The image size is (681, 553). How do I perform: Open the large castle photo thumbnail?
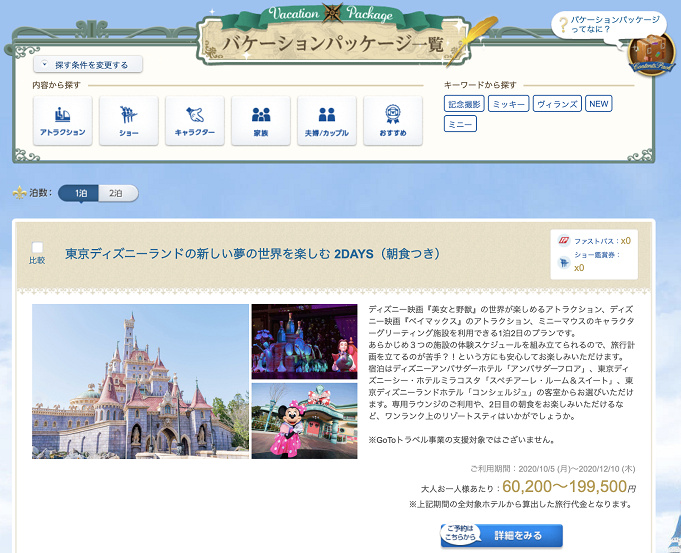[141, 381]
